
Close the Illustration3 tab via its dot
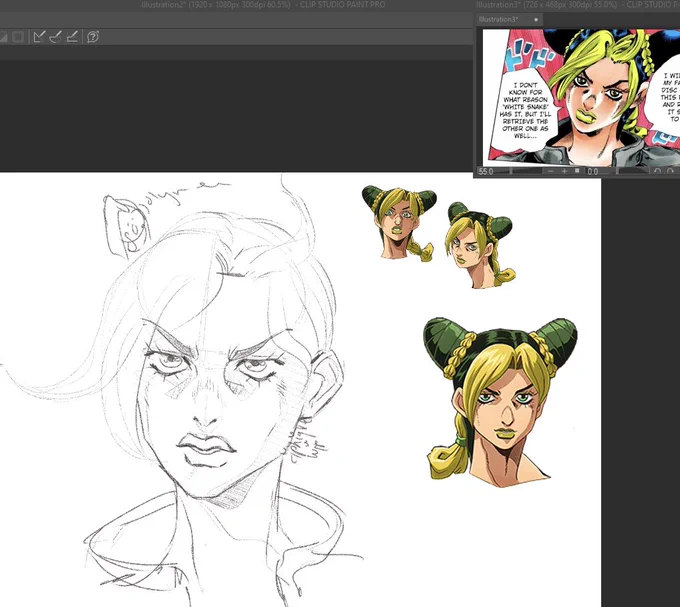tap(536, 20)
